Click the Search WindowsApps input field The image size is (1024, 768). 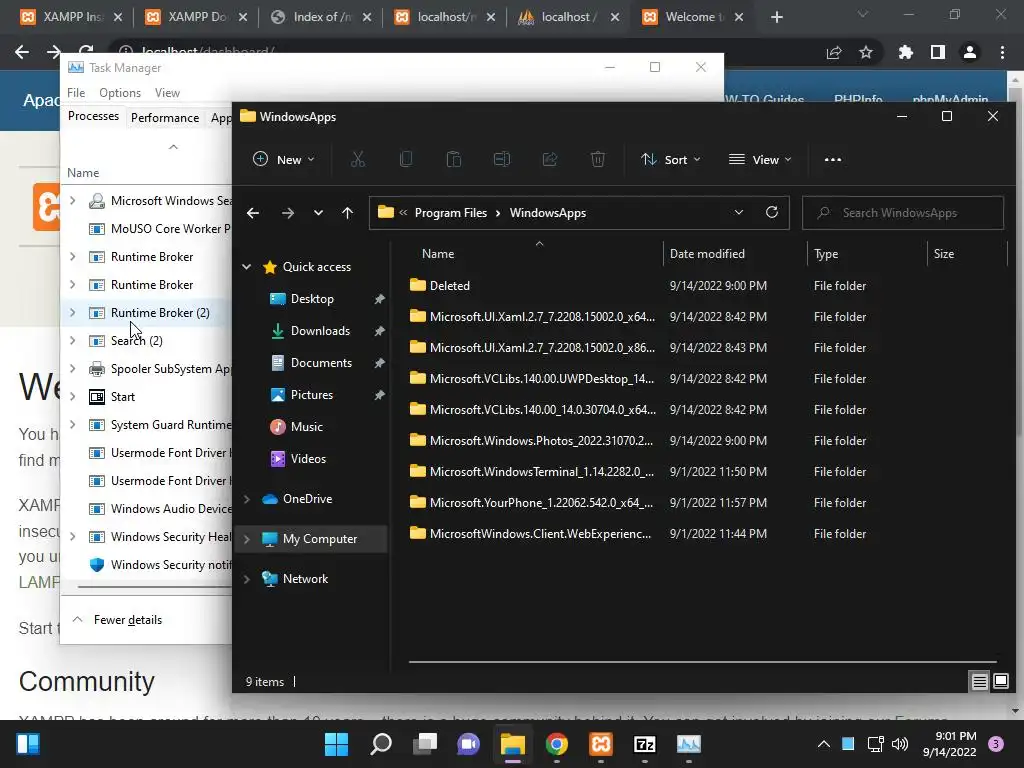[x=903, y=213]
